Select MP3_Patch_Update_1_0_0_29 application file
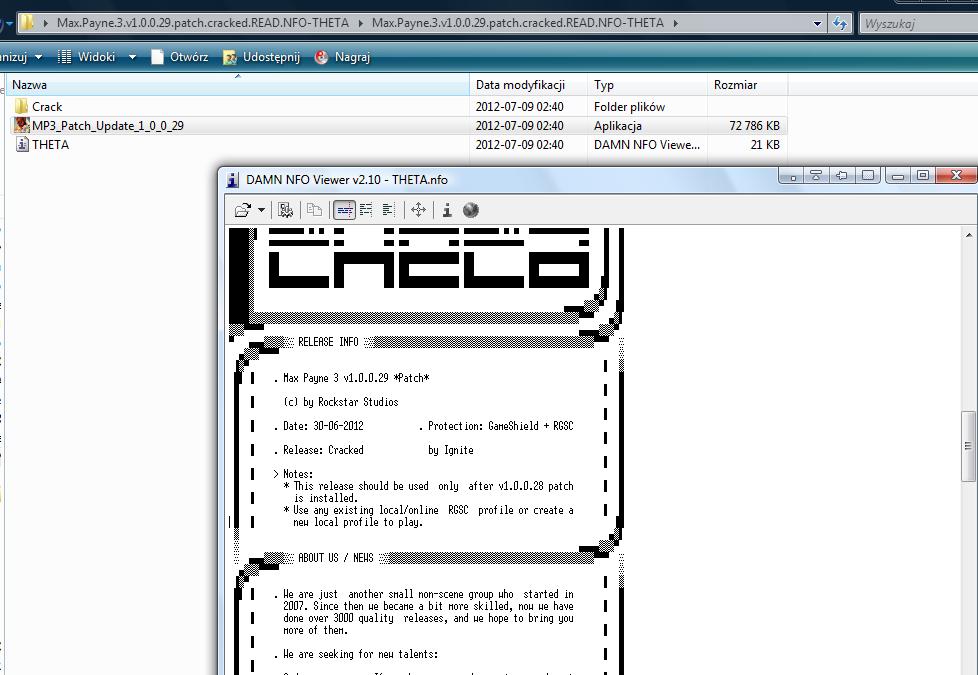The height and width of the screenshot is (675, 978). [x=108, y=125]
